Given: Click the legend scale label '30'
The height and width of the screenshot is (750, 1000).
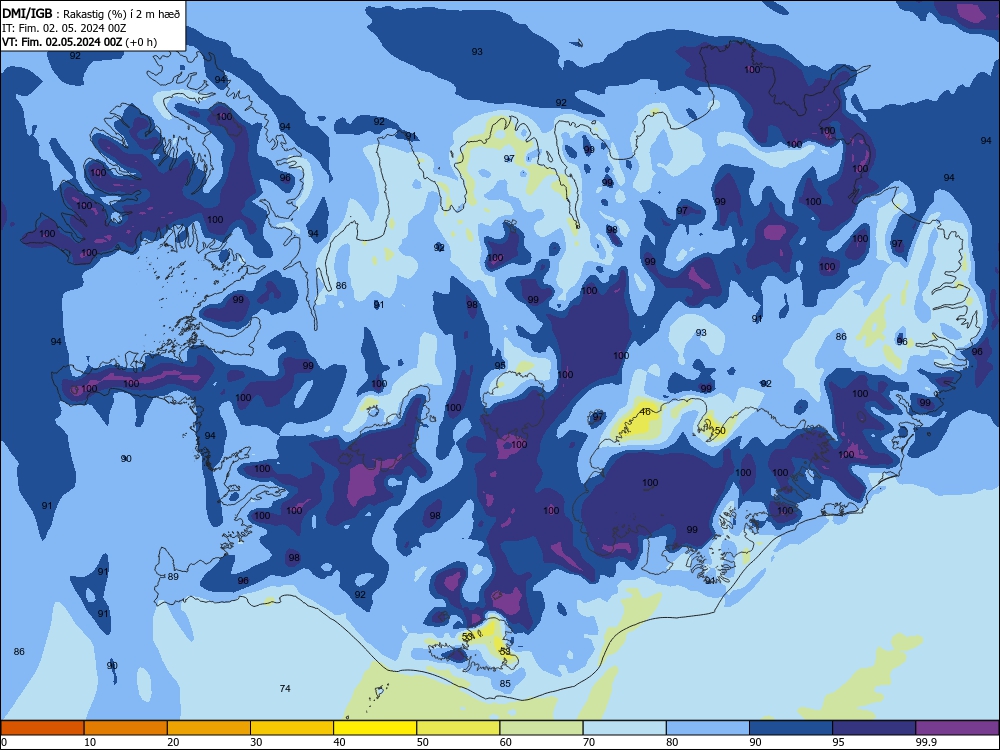Looking at the screenshot, I should tap(256, 742).
